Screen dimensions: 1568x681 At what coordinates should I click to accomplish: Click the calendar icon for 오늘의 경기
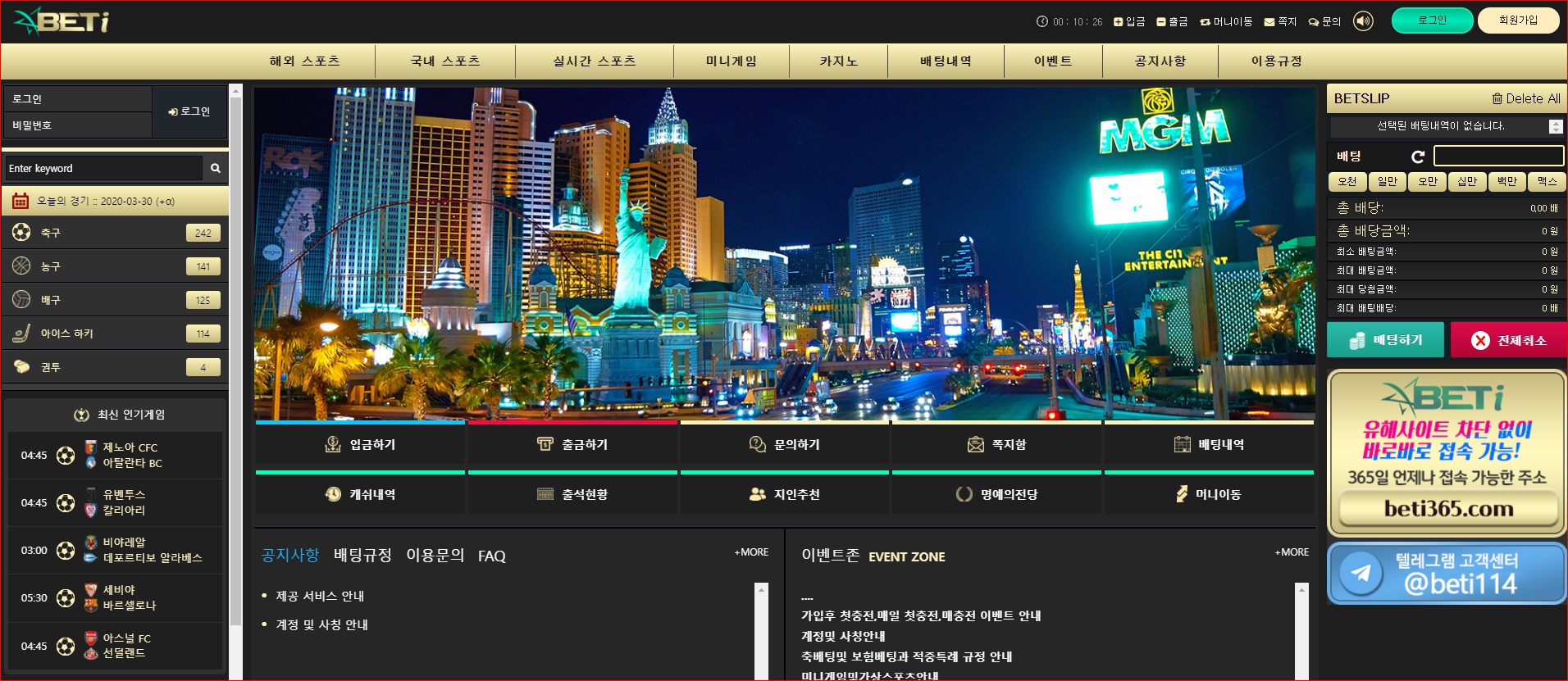[21, 201]
